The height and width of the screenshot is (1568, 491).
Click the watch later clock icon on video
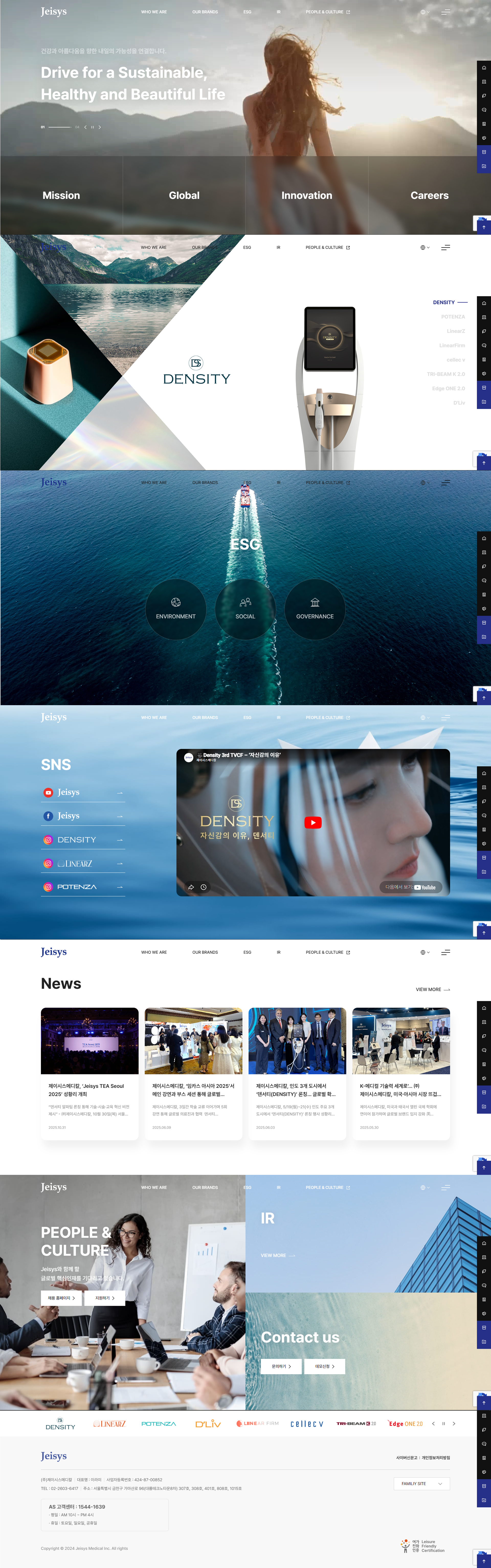[x=204, y=887]
